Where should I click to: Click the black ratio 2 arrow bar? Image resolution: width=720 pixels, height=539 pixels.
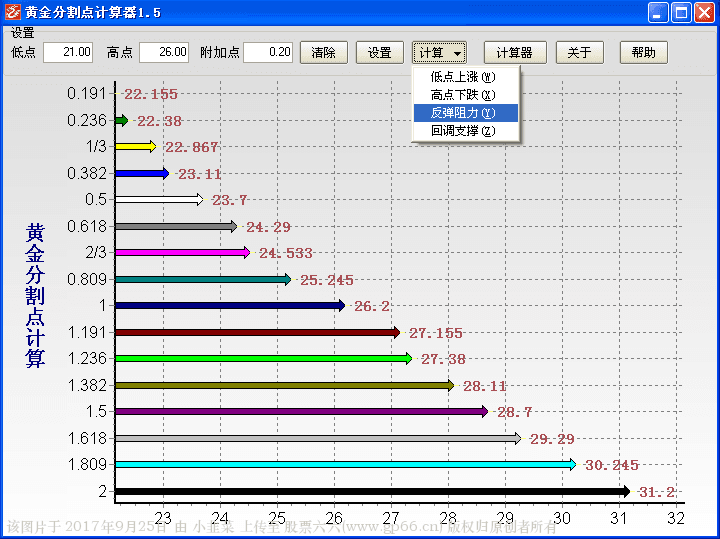pyautogui.click(x=373, y=491)
